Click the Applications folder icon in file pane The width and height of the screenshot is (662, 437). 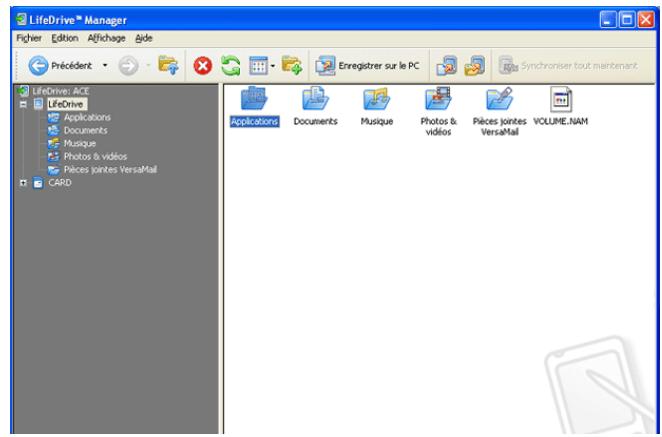coord(254,99)
